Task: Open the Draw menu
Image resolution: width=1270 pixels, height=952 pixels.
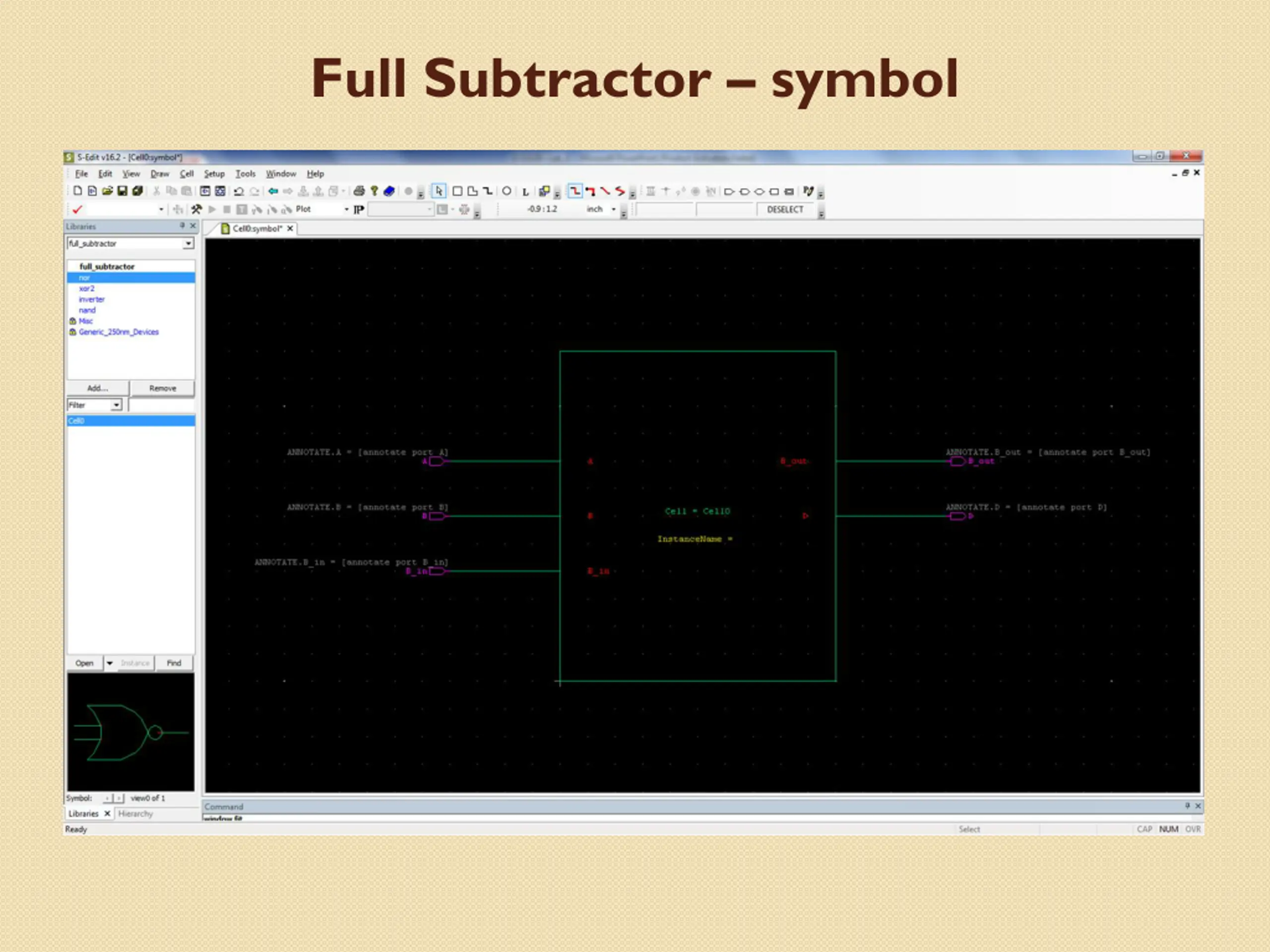Action: 160,174
